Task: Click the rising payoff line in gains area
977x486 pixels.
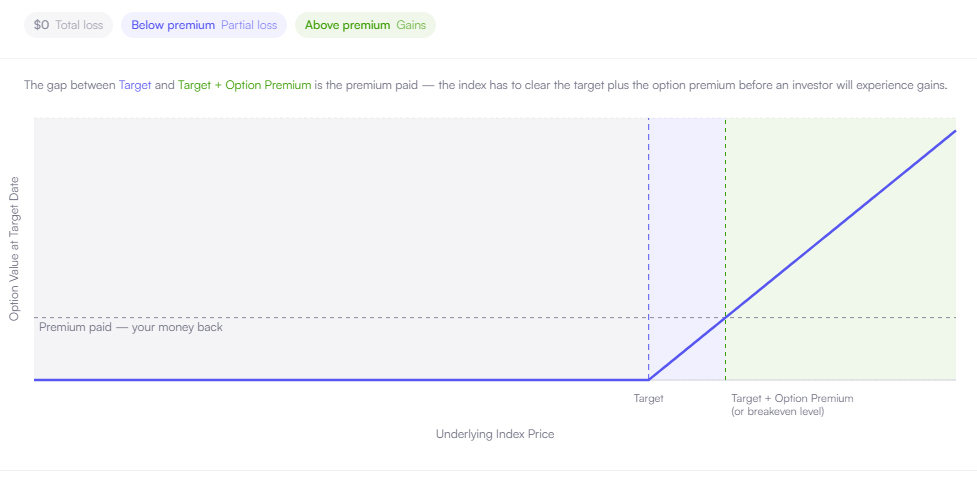Action: pyautogui.click(x=841, y=224)
